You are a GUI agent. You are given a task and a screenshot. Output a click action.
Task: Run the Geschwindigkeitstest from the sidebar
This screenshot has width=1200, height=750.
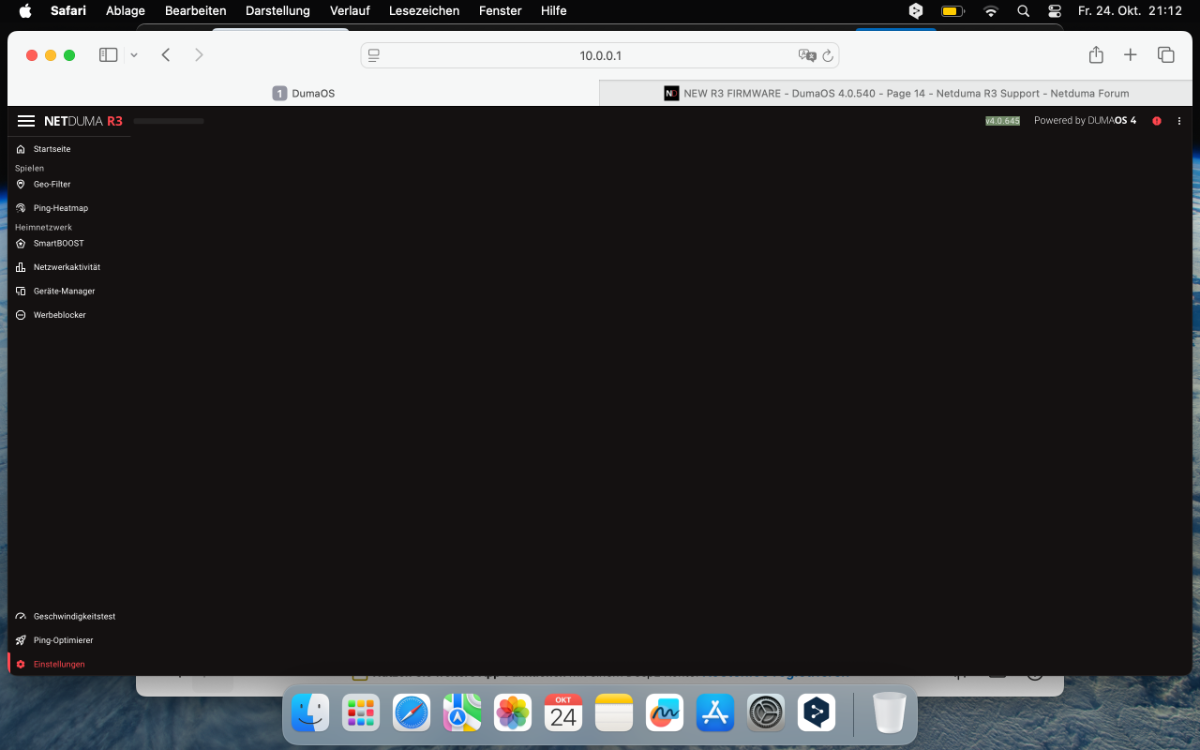(73, 616)
